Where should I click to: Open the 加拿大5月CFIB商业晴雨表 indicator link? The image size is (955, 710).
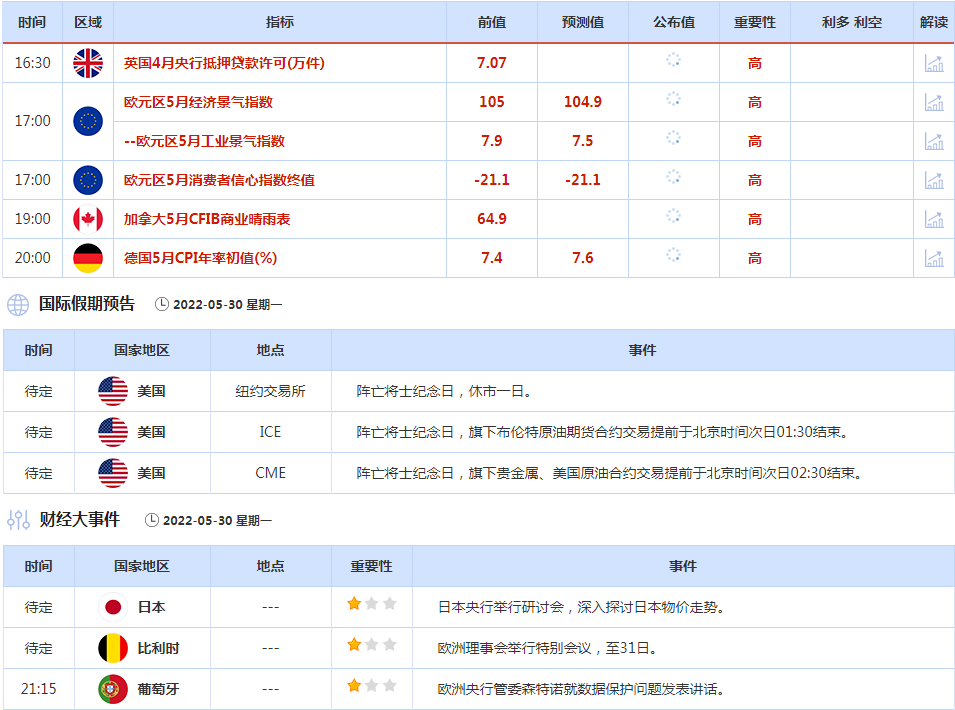click(x=207, y=219)
